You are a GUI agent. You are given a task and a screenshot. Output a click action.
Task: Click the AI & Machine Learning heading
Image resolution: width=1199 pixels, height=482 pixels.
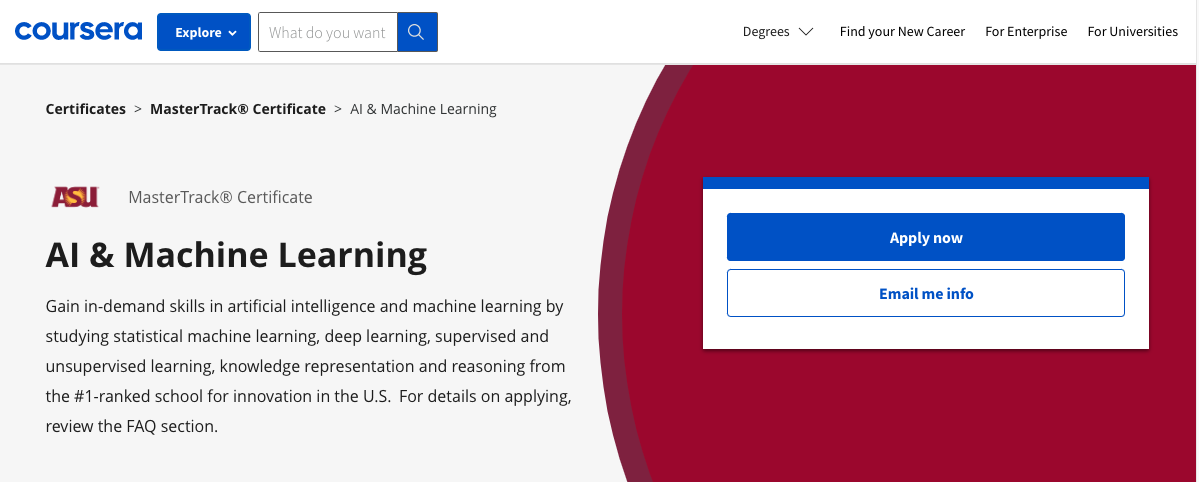tap(236, 255)
